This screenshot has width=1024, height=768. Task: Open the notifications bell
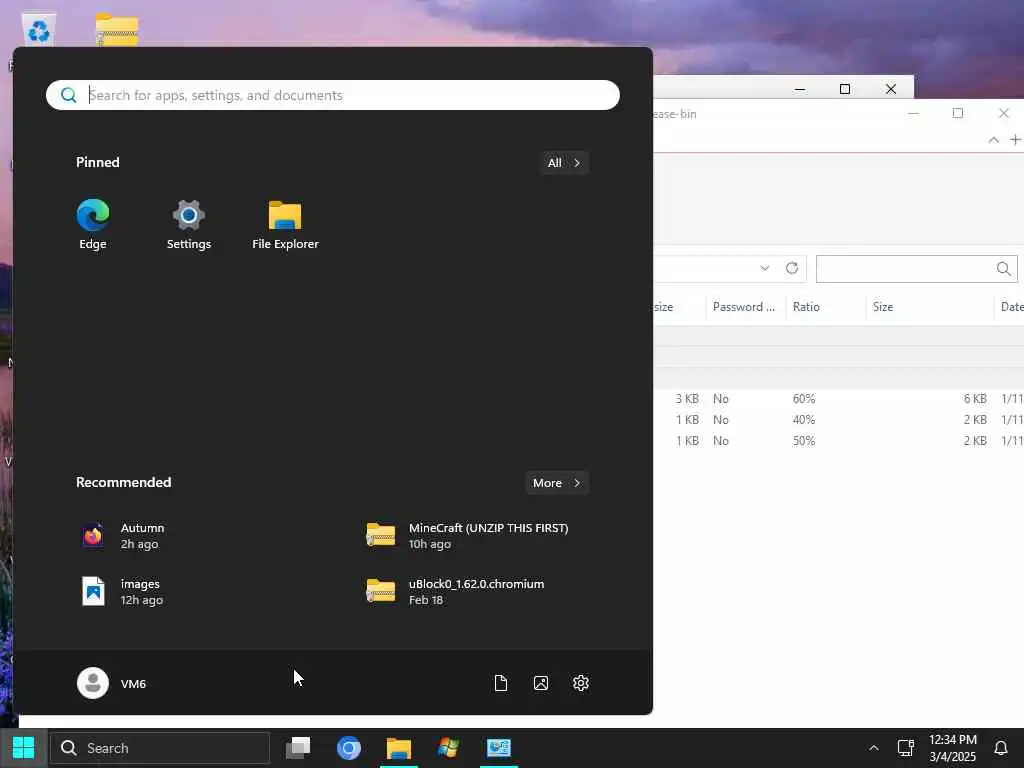(x=1000, y=748)
